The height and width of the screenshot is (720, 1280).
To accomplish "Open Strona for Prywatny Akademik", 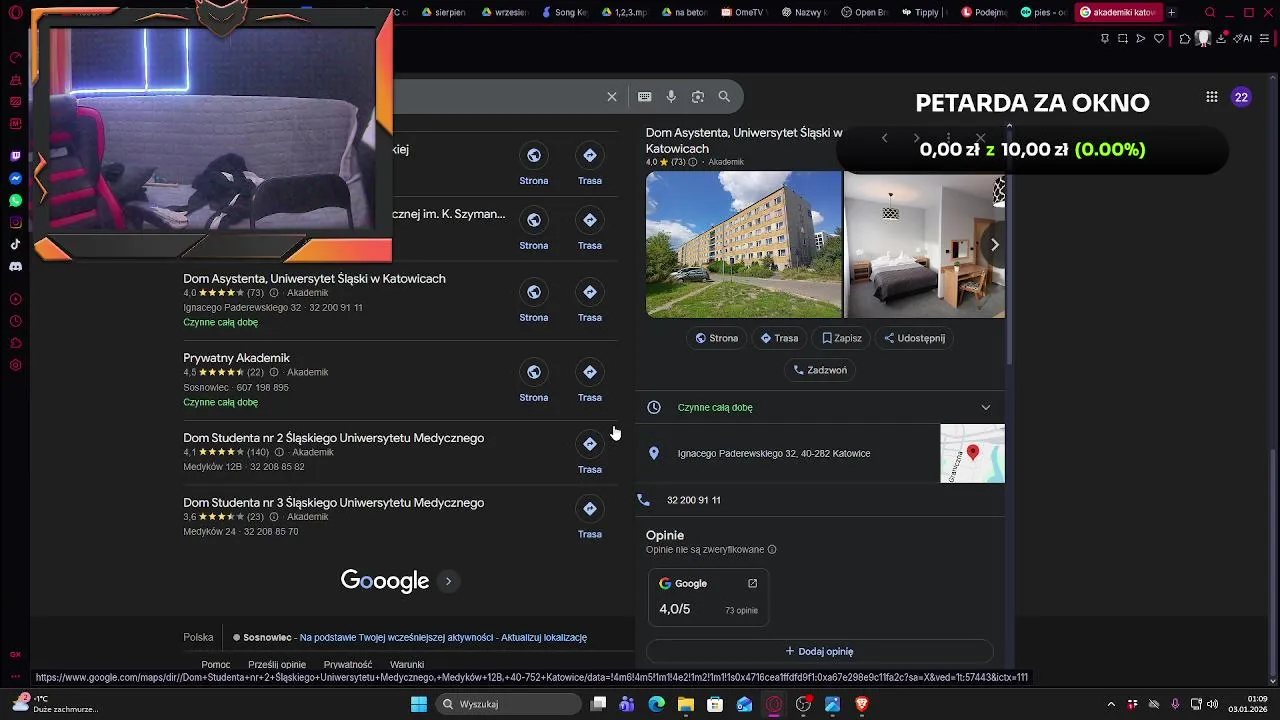I will [533, 382].
